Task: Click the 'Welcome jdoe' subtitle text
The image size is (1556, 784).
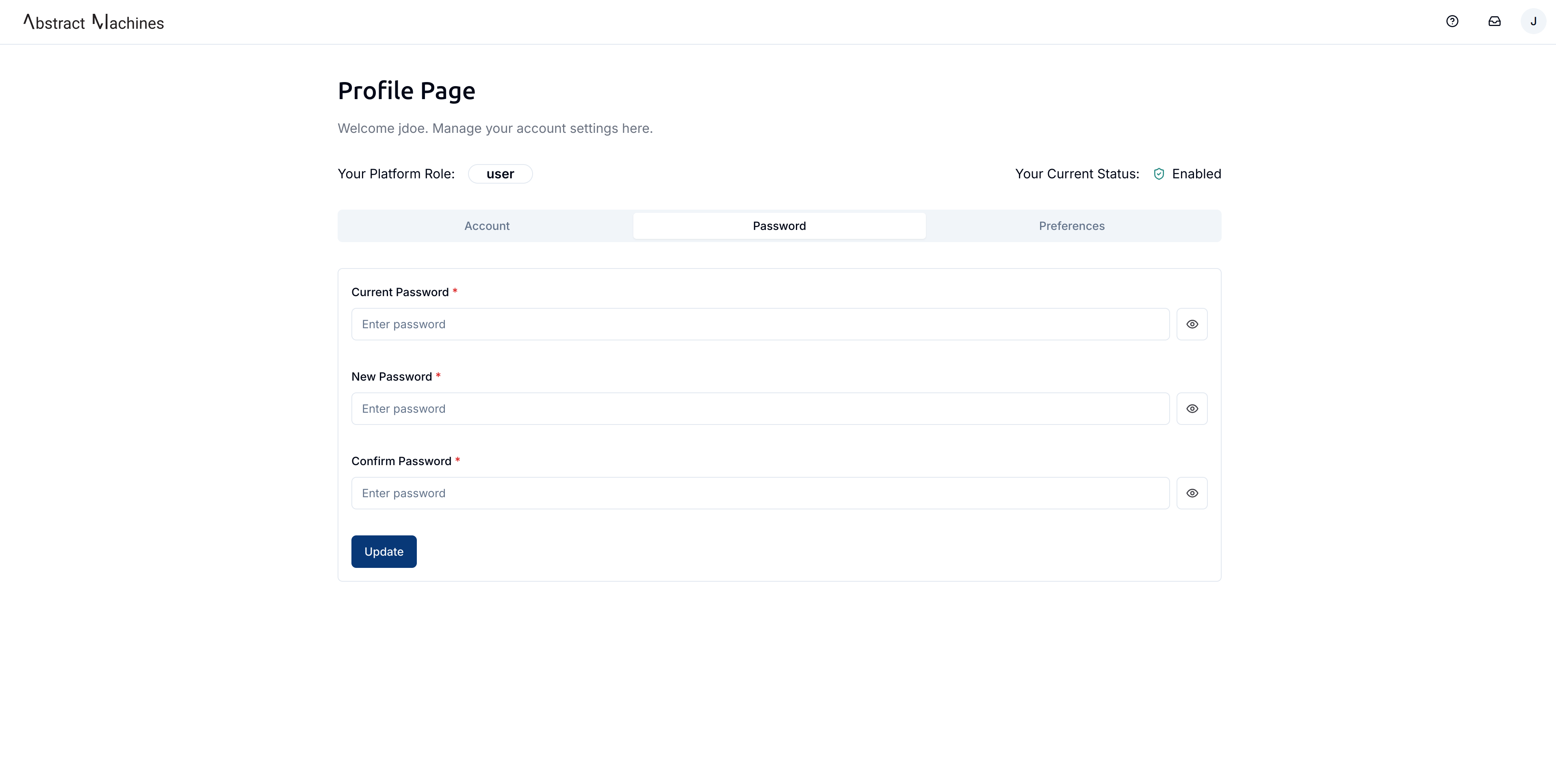Action: click(495, 129)
